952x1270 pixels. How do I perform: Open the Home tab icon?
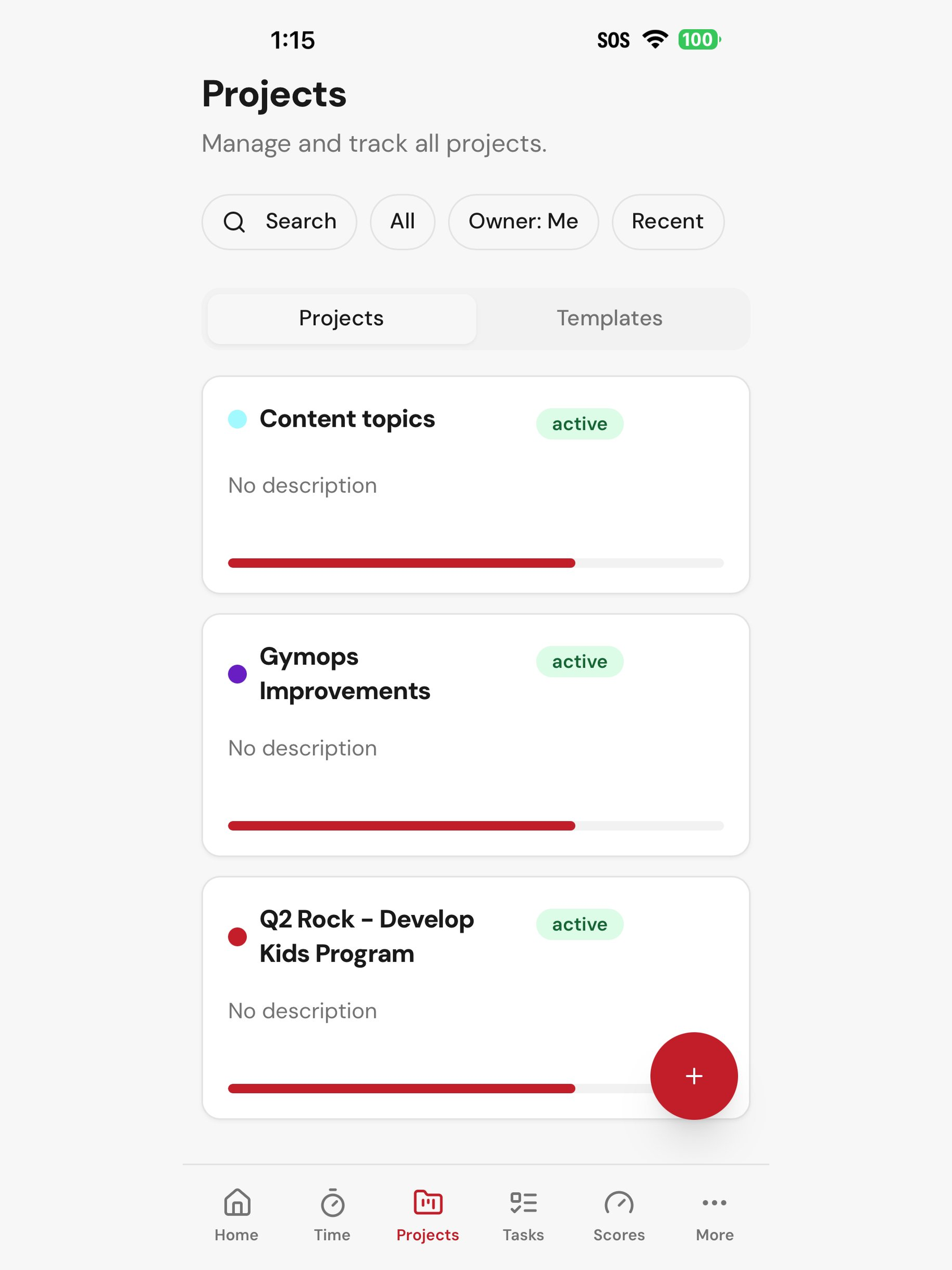click(x=237, y=1203)
